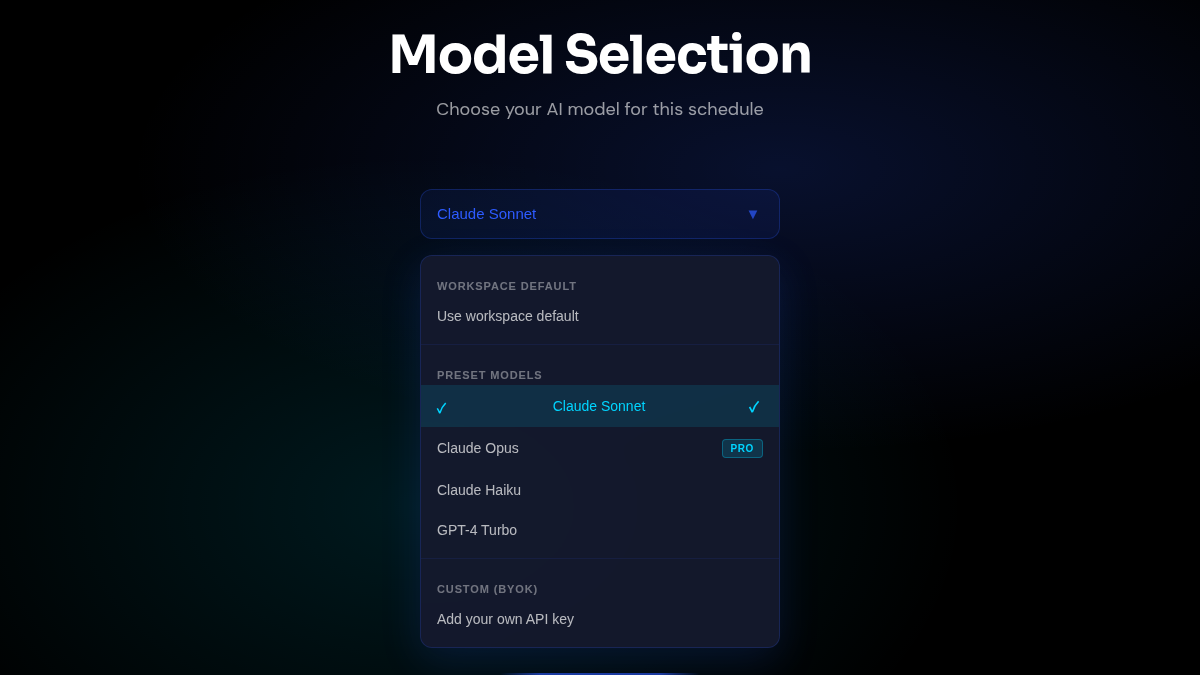Click the right checkmark on Claude Sonnet row
Viewport: 1200px width, 675px height.
point(754,407)
